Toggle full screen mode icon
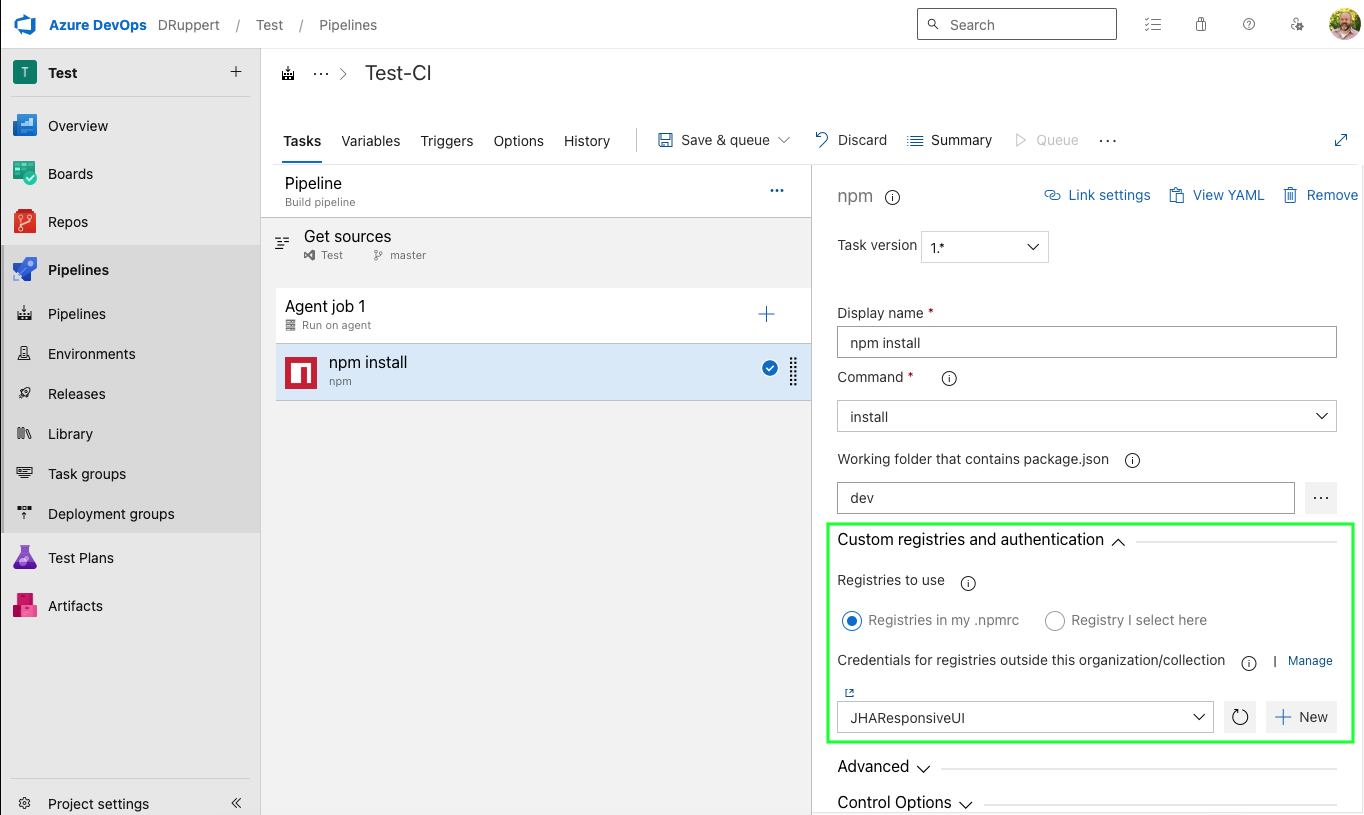Screen dimensions: 1364x815 [1341, 141]
